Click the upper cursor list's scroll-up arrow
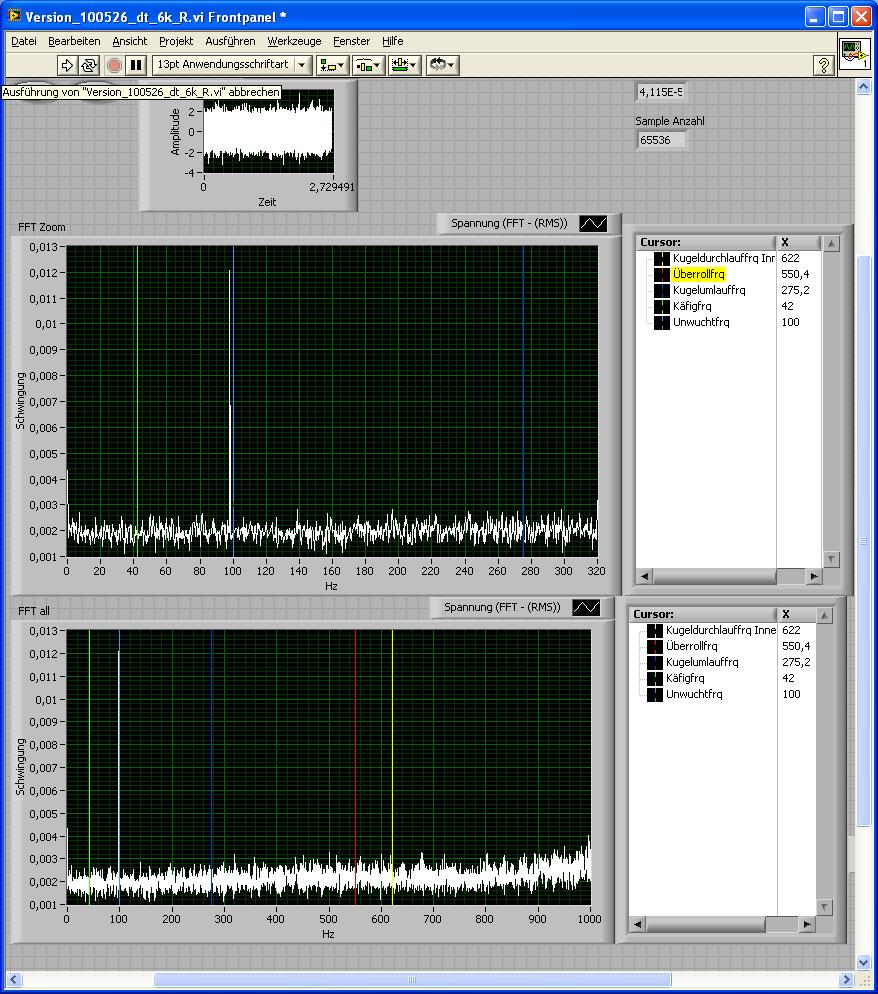The width and height of the screenshot is (878, 994). click(831, 243)
